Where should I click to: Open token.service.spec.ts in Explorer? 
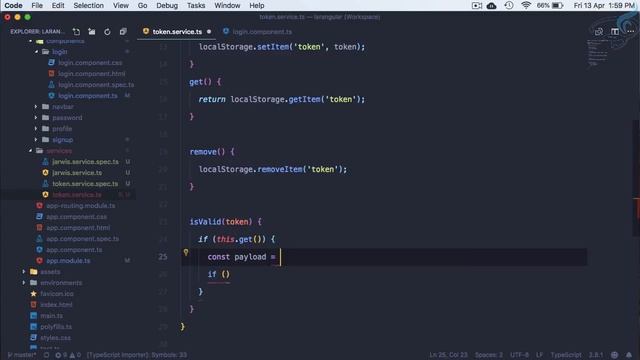click(x=85, y=184)
